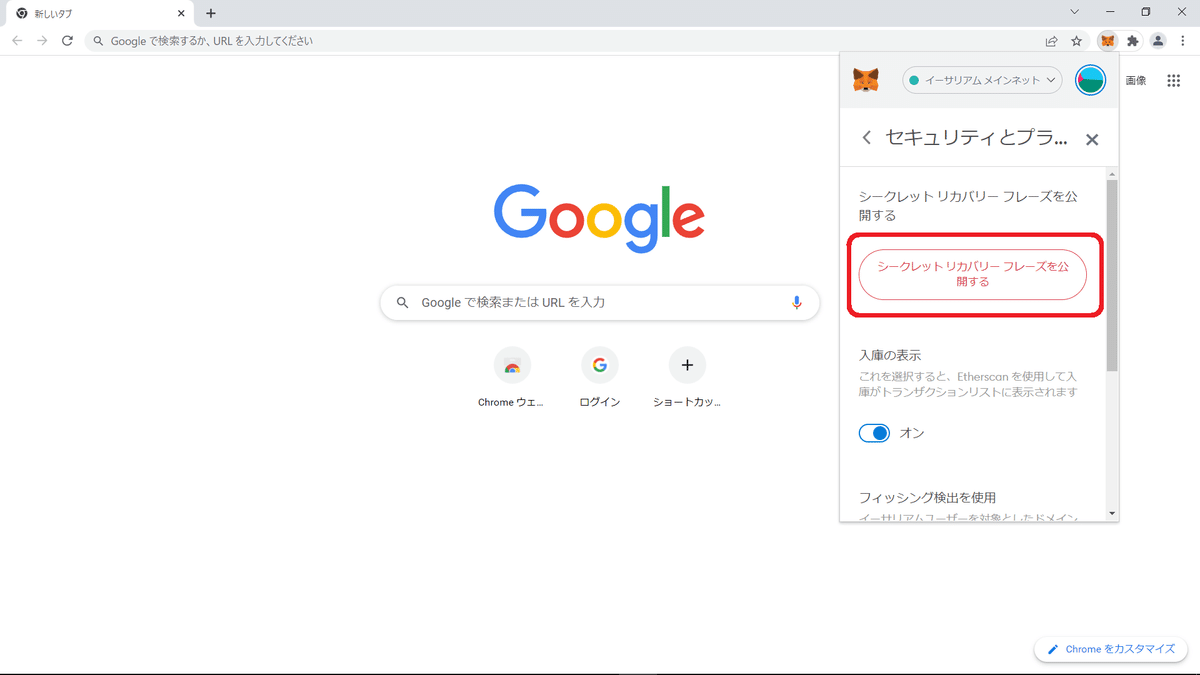Go back using the browser back arrow
Viewport: 1200px width, 675px height.
tap(17, 41)
